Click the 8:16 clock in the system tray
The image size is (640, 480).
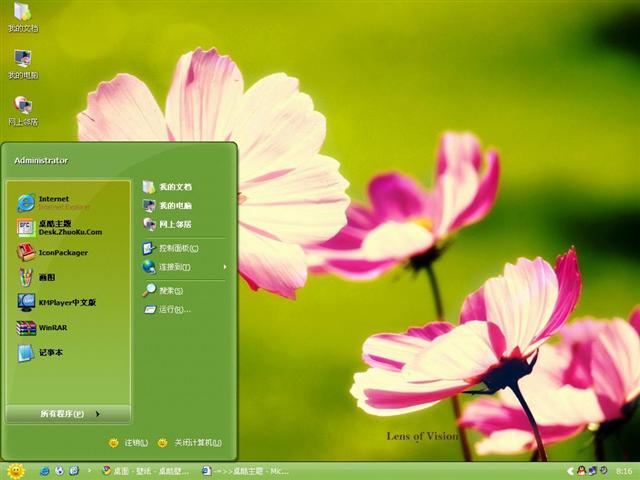click(624, 470)
